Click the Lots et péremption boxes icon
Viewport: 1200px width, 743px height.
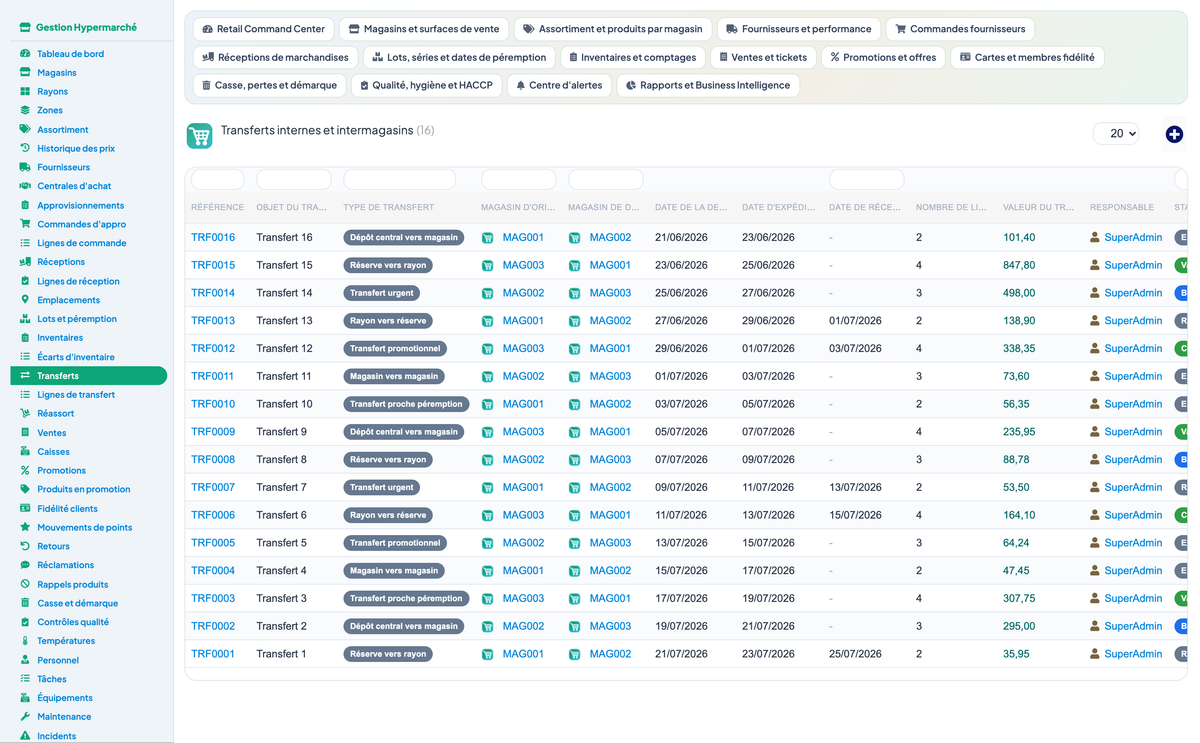point(25,319)
